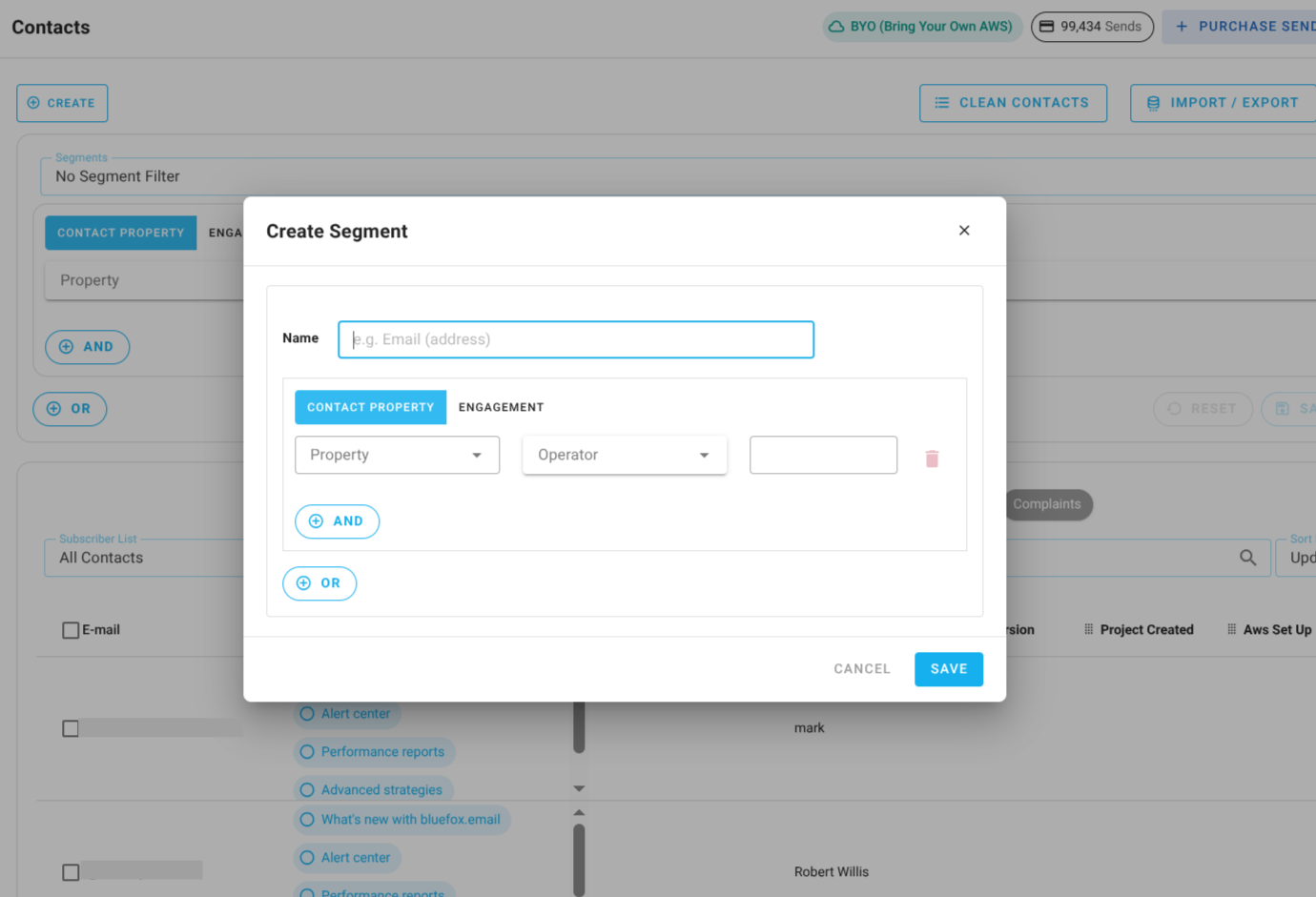Cancel the Create Segment dialog
Image resolution: width=1316 pixels, height=897 pixels.
pos(861,668)
